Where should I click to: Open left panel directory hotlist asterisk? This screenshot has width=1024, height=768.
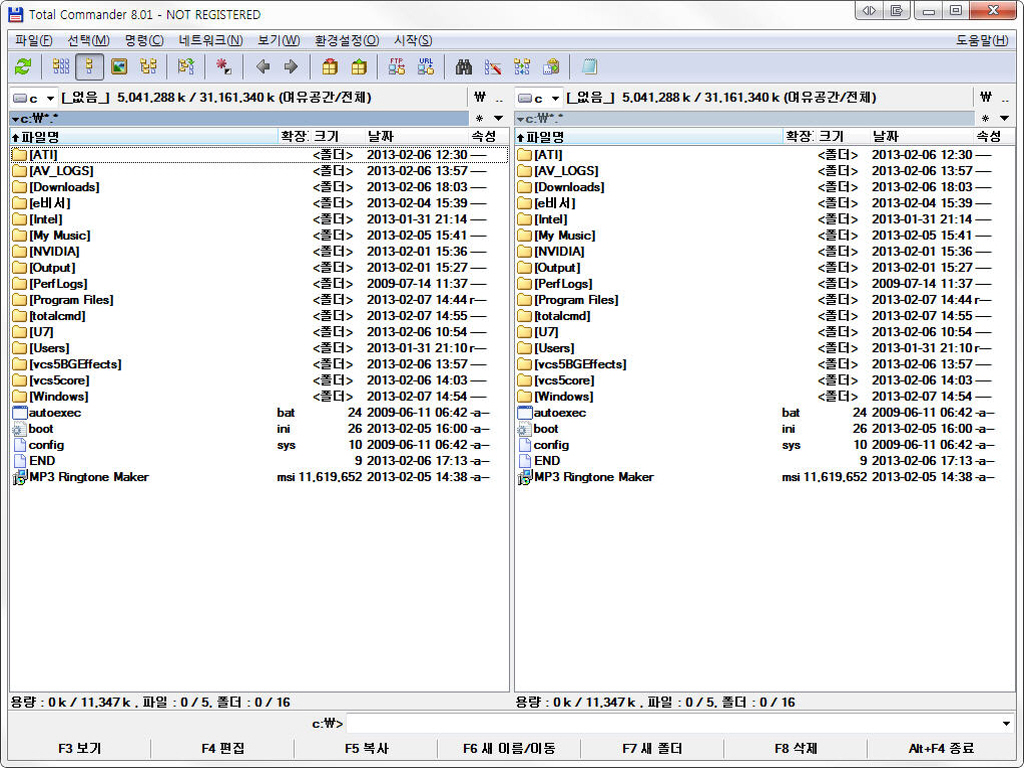coord(479,118)
